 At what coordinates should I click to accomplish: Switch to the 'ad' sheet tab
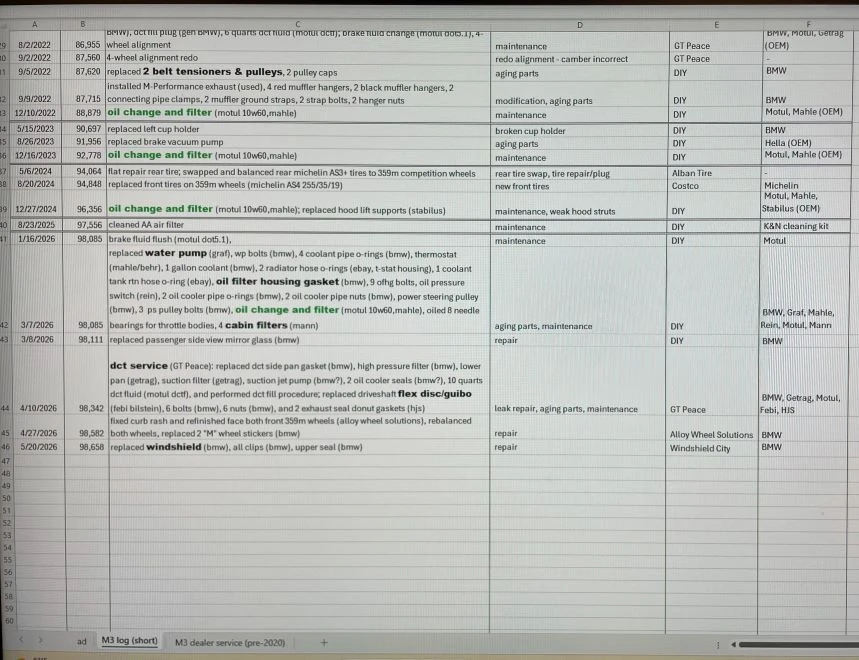(x=82, y=641)
